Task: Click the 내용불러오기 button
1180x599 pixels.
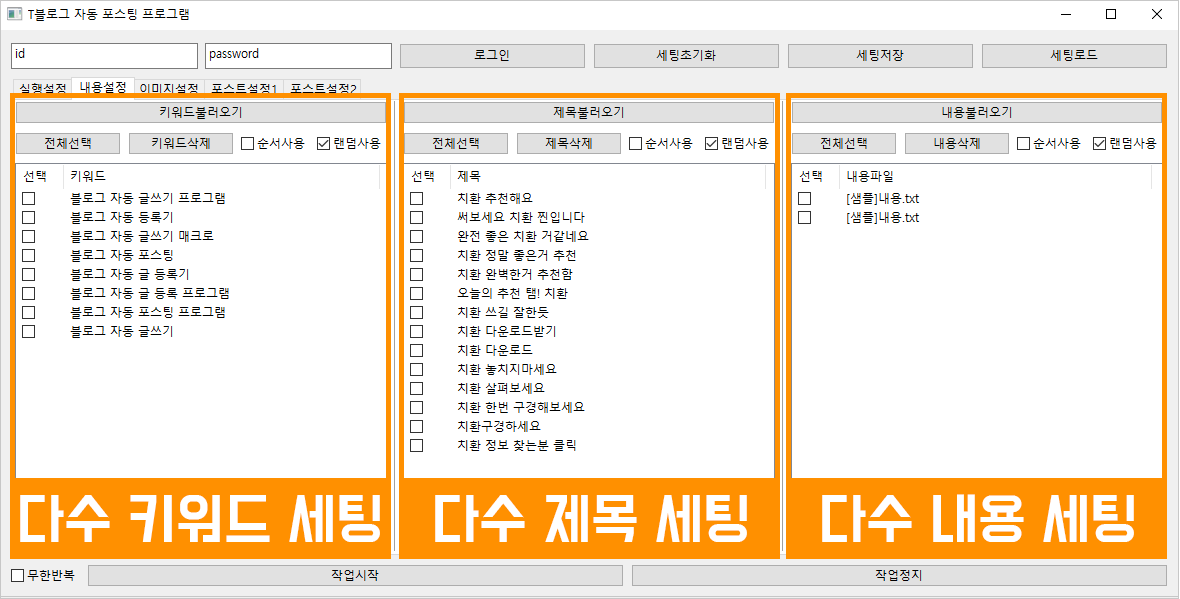Action: 977,112
